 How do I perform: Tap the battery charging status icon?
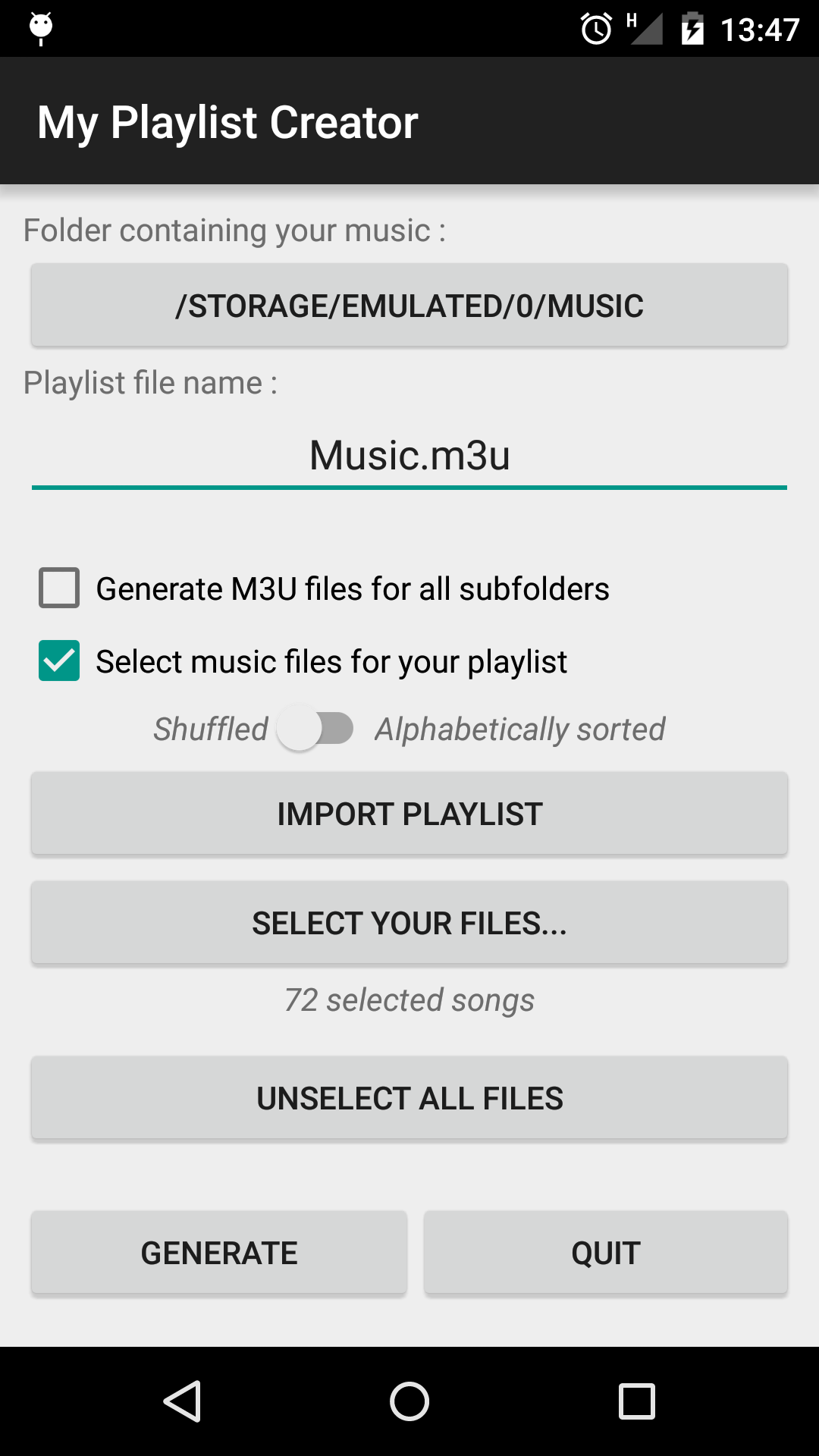tap(692, 29)
